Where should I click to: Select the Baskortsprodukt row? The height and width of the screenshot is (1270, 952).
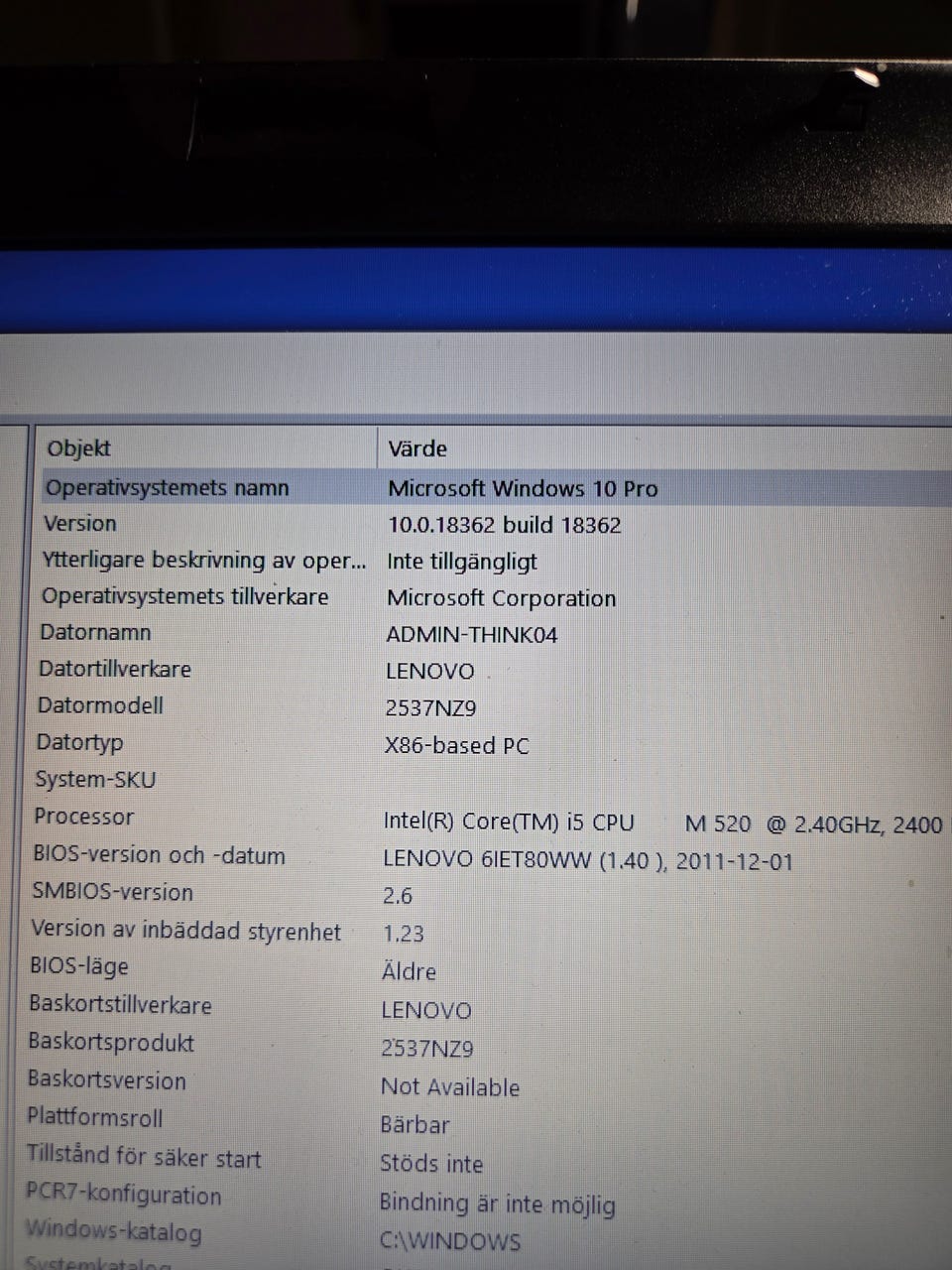coord(110,1042)
